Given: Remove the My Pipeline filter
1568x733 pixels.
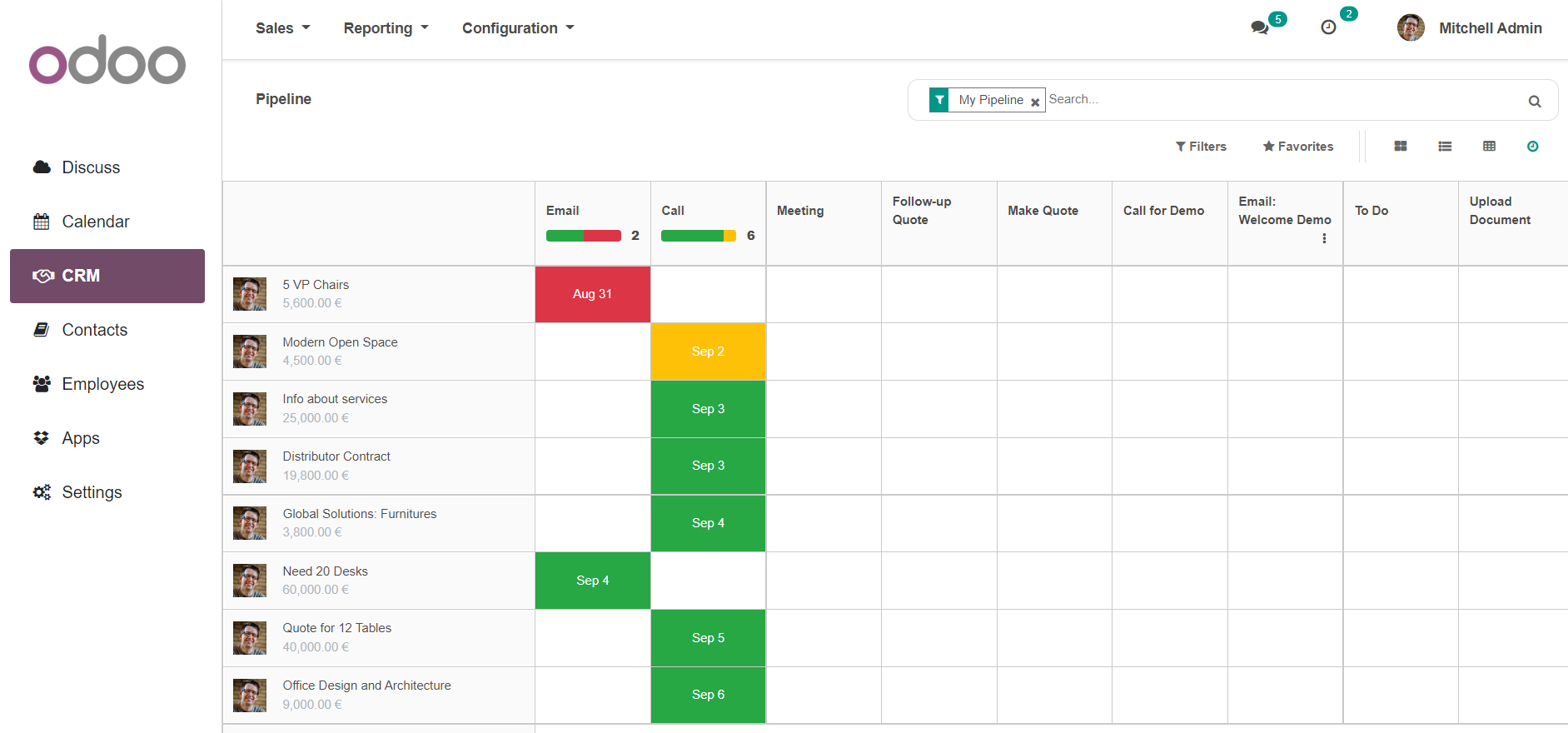Looking at the screenshot, I should [x=1035, y=102].
